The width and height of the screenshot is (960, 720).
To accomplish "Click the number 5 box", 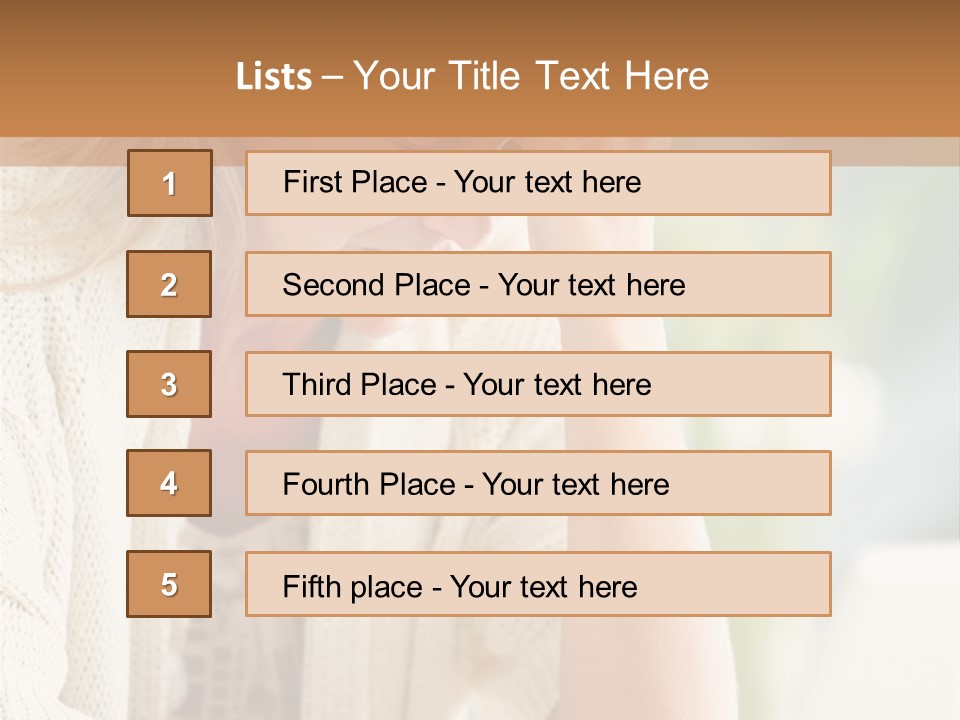I will [169, 584].
